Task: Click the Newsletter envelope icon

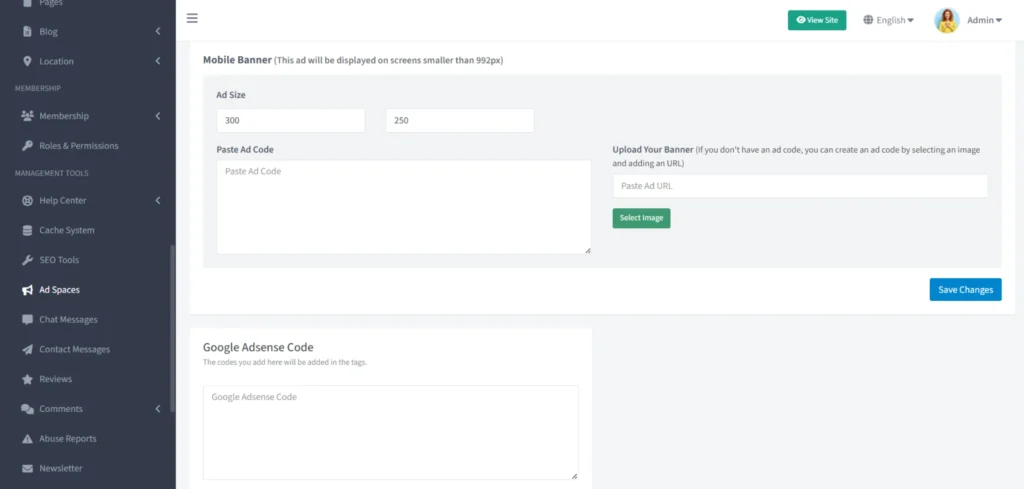Action: click(x=28, y=468)
